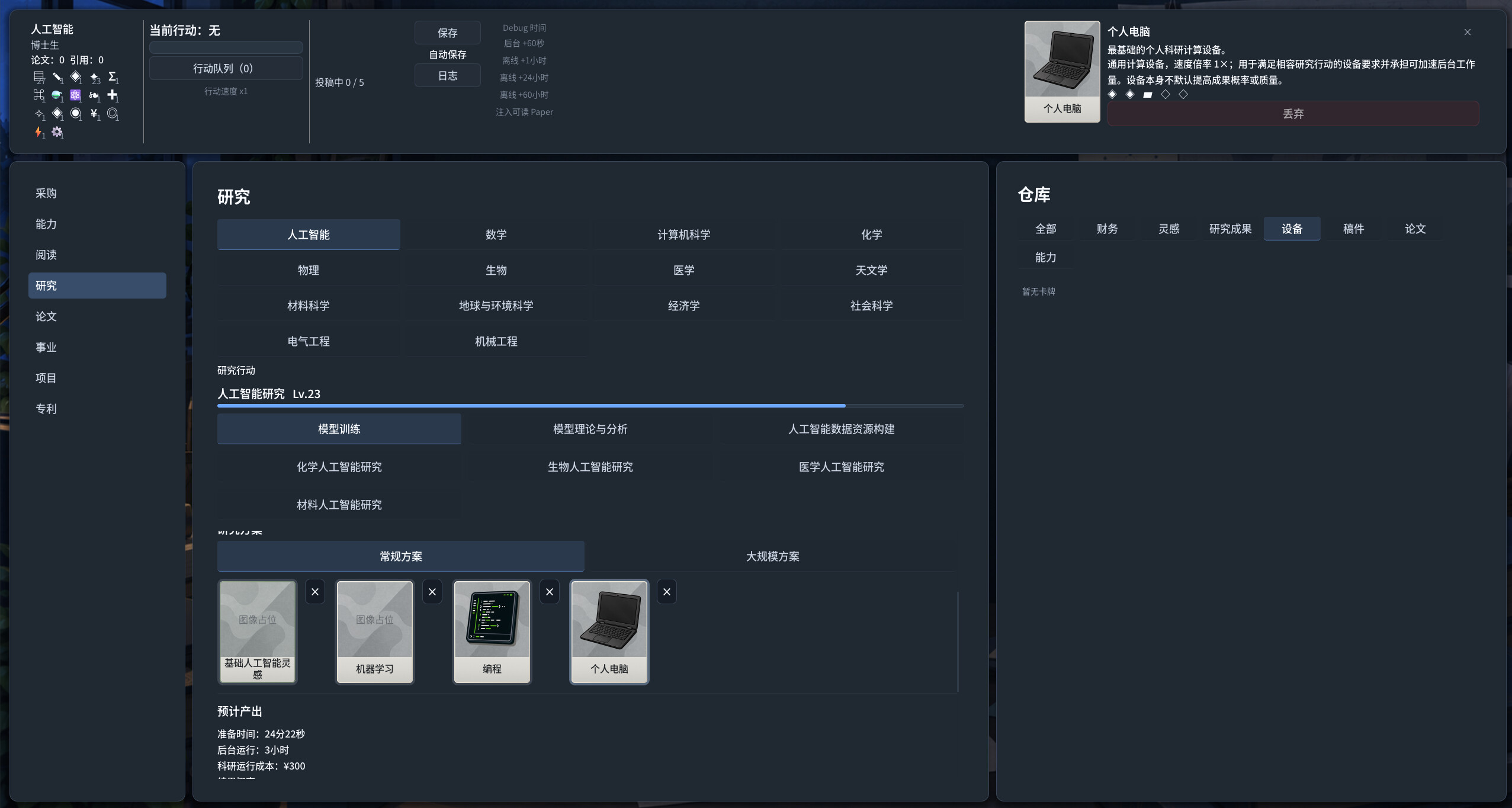
Task: Click the pencil-shaped skill icon
Action: [x=57, y=77]
